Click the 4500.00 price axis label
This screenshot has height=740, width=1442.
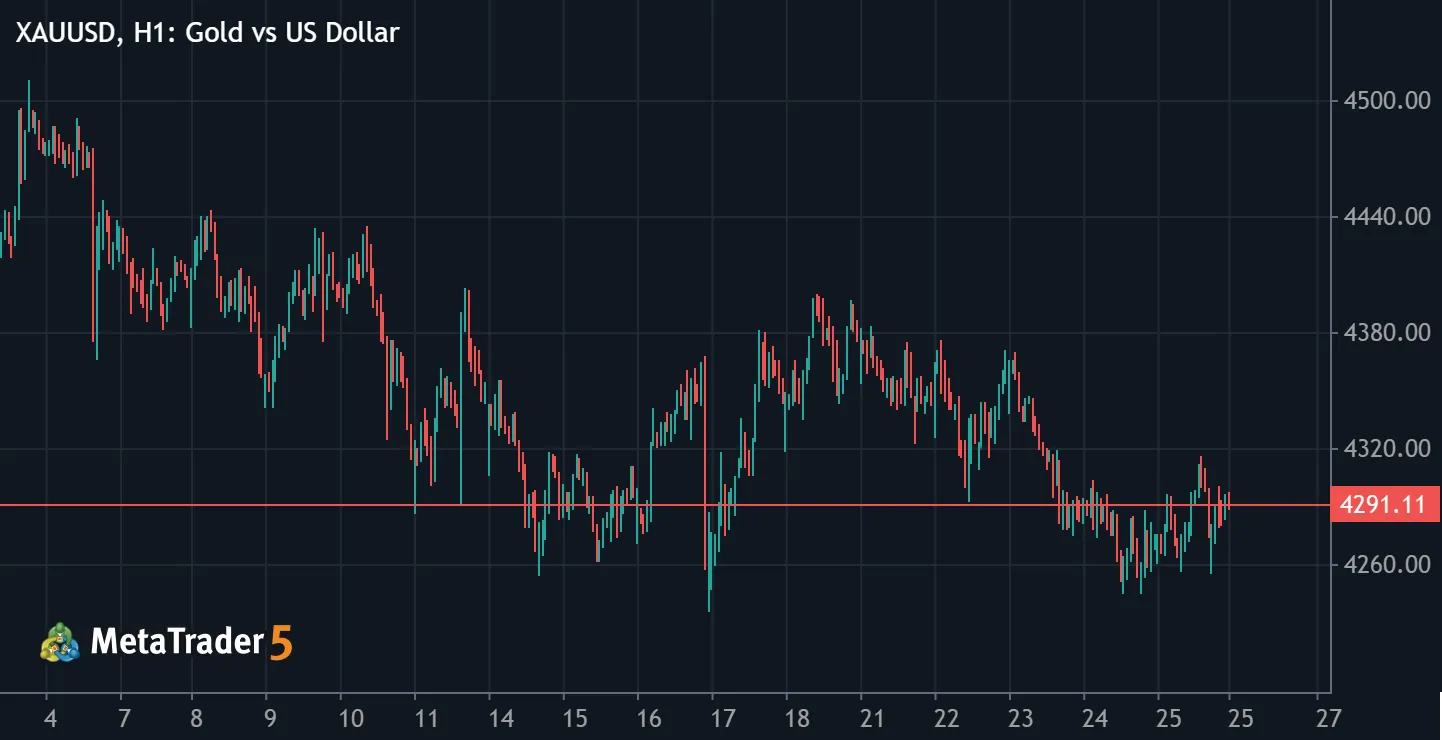[1388, 101]
